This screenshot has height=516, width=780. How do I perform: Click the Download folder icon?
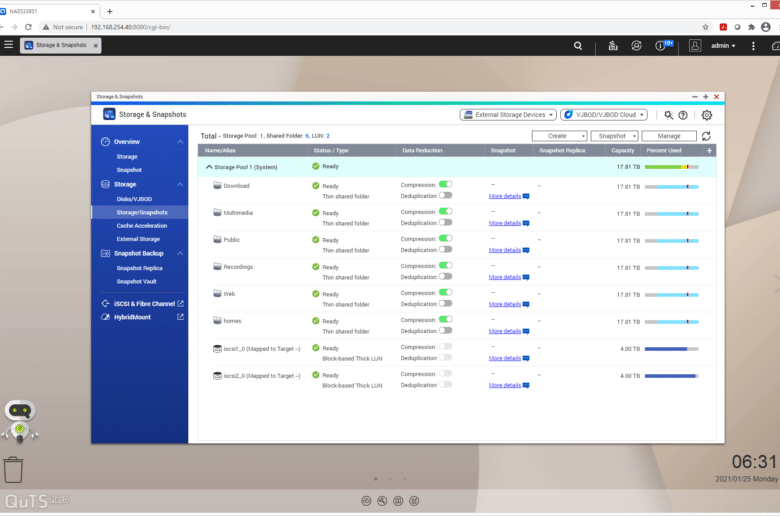pyautogui.click(x=217, y=186)
